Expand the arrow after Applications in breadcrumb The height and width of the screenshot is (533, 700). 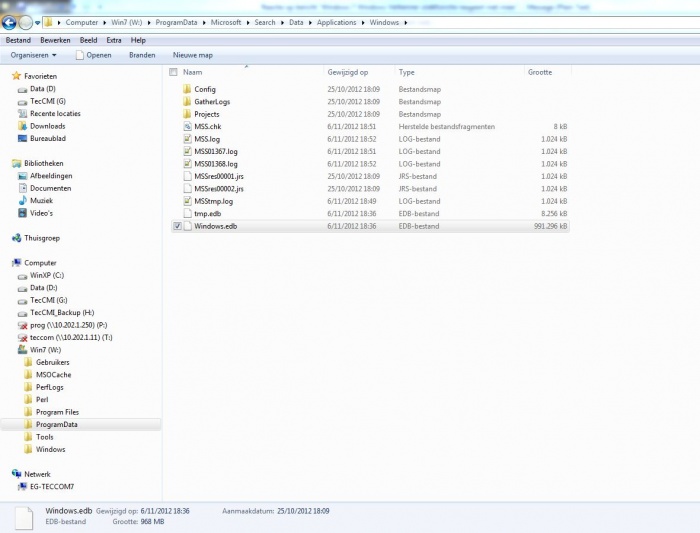pyautogui.click(x=363, y=22)
